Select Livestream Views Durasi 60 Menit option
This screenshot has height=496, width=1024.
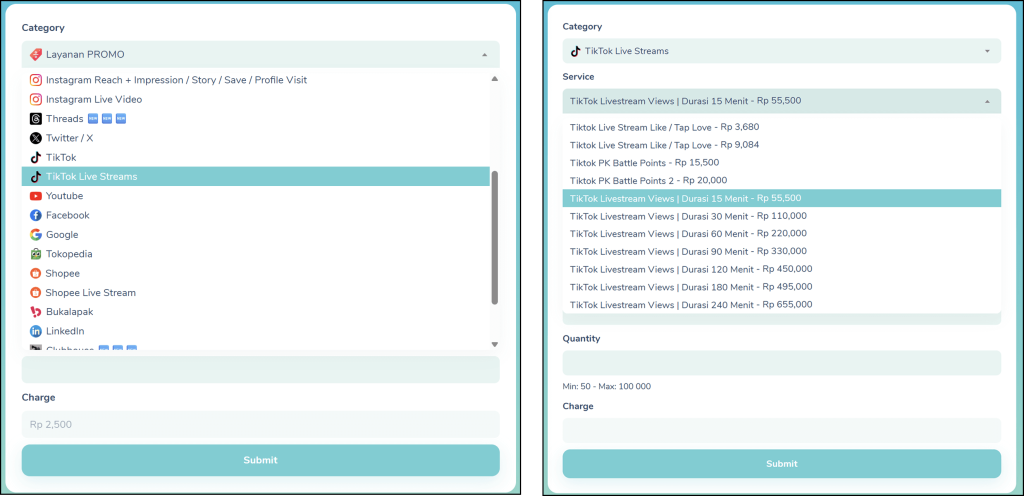coord(688,233)
